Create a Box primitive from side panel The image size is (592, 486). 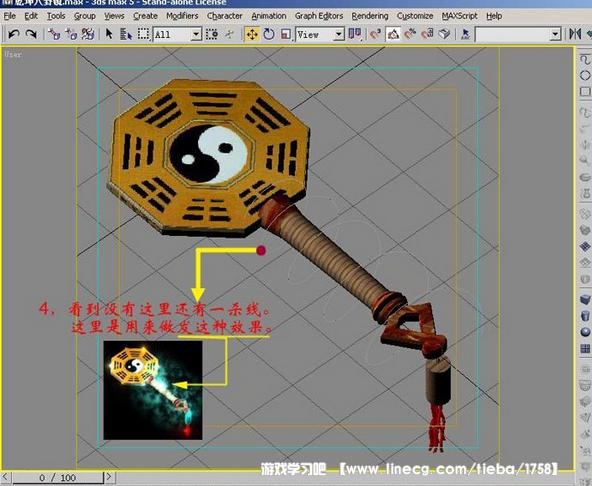tap(585, 299)
